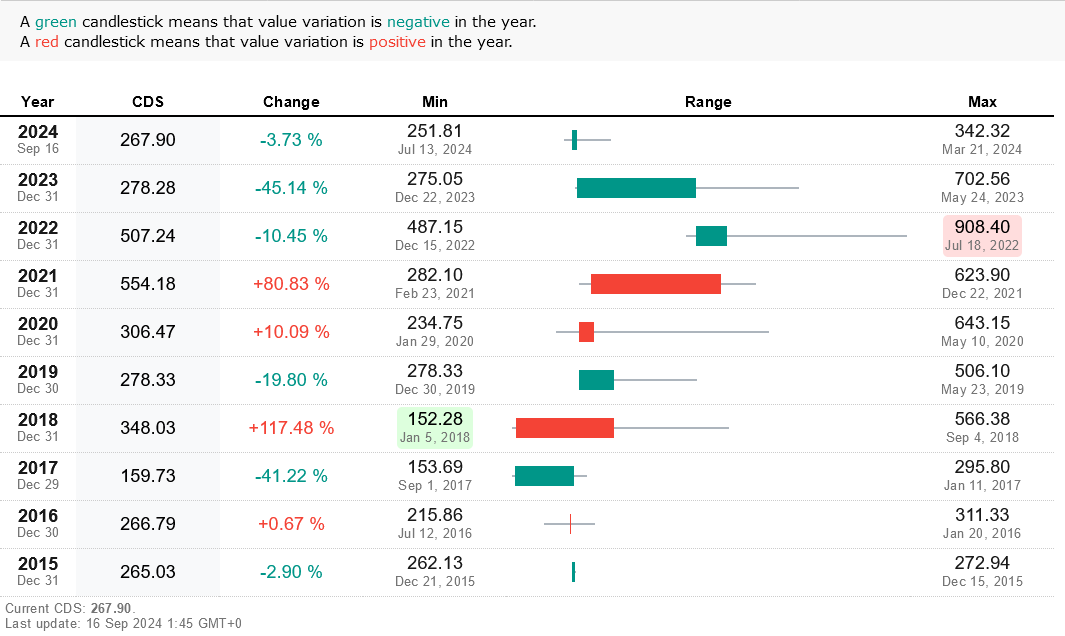
Task: Click the +10.09 % change value
Action: point(291,332)
